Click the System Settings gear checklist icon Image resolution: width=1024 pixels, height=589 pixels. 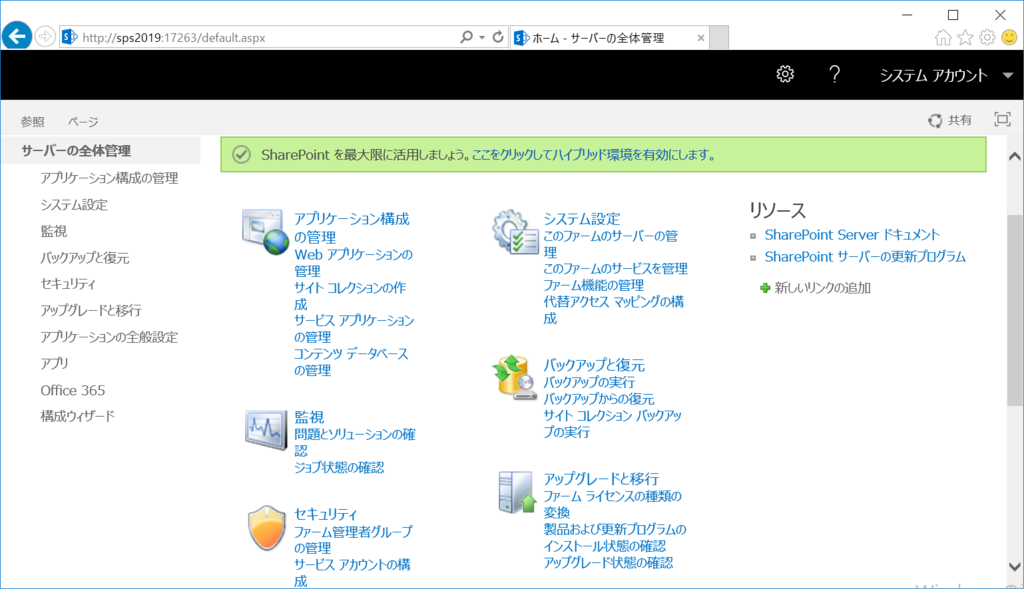(x=515, y=232)
